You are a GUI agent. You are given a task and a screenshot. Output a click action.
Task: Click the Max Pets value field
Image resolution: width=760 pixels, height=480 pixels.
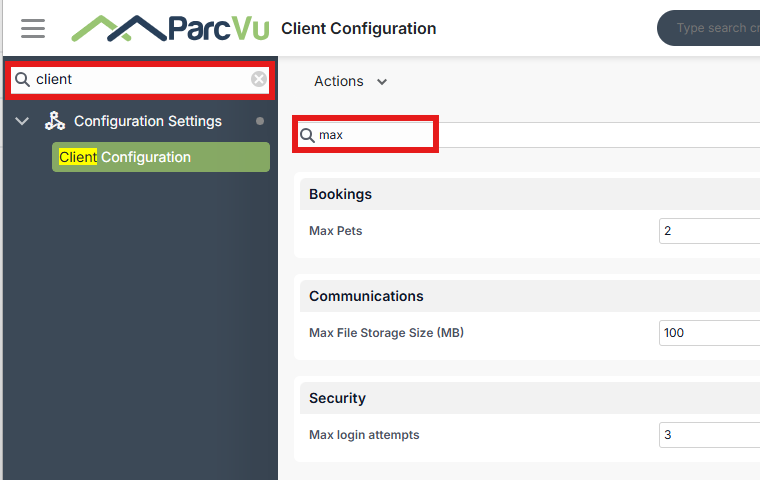coord(710,231)
